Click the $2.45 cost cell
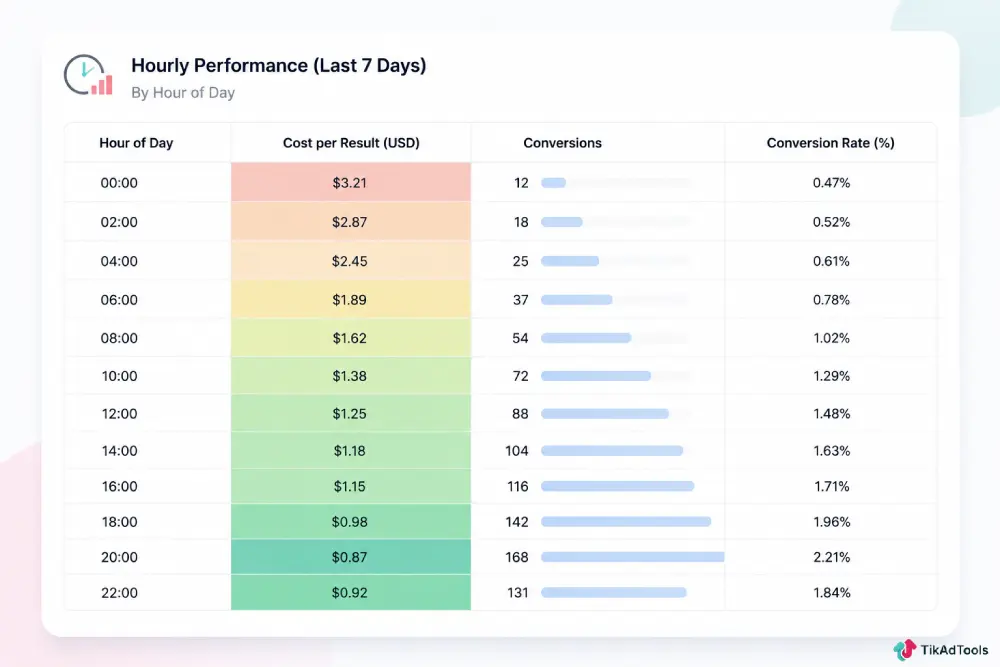This screenshot has width=1000, height=667. pos(351,261)
